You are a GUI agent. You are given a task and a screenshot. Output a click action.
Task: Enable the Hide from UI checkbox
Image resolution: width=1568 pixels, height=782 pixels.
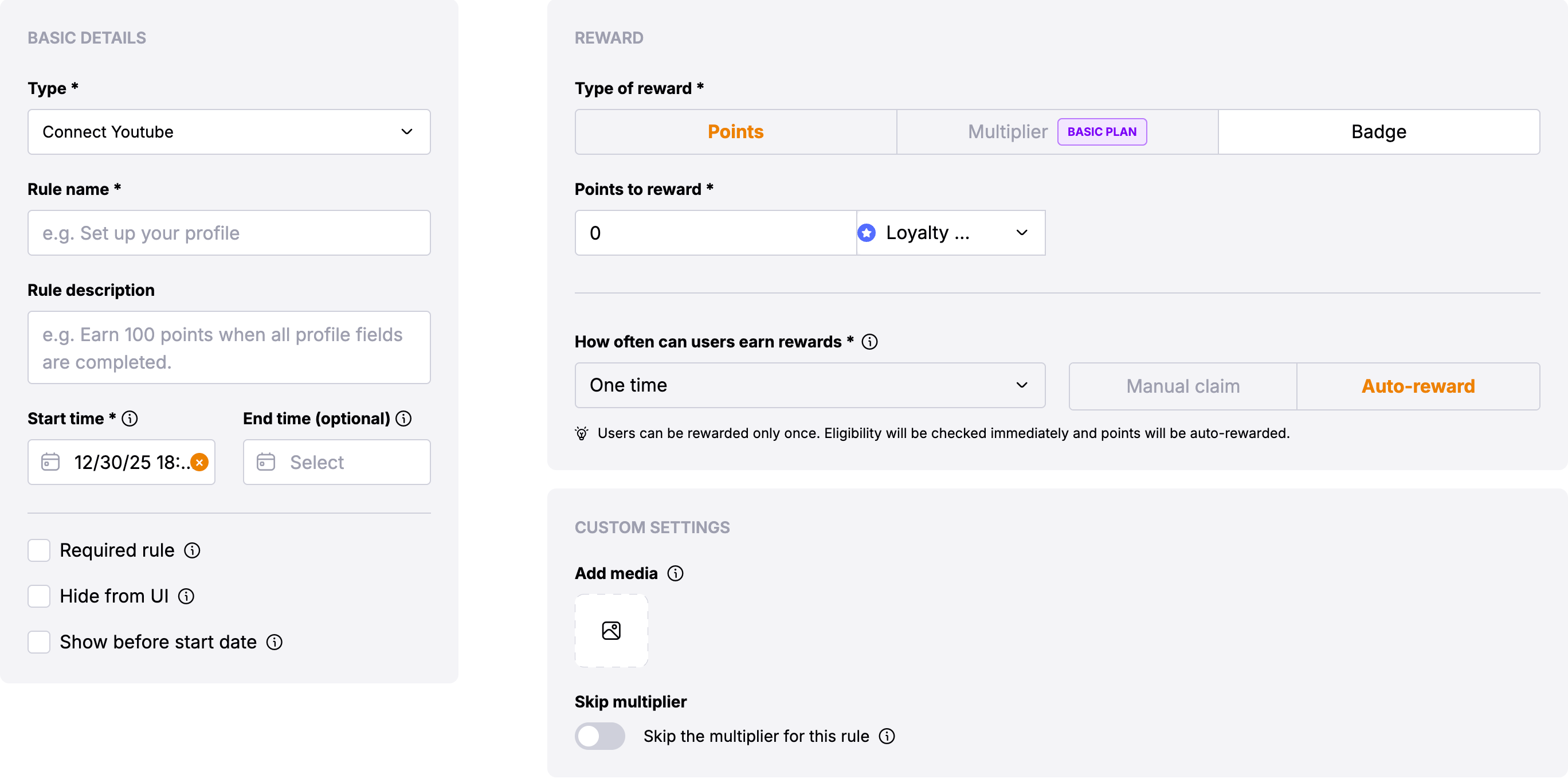(x=39, y=596)
